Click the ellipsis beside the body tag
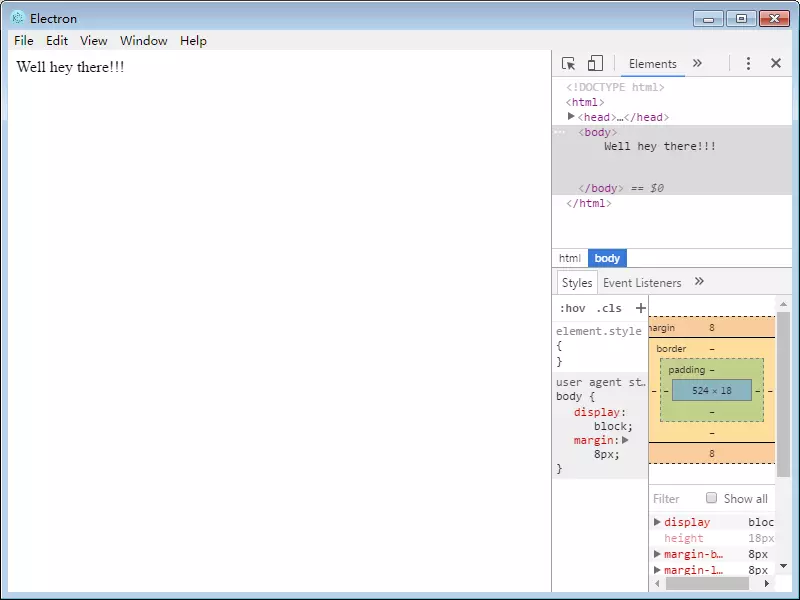 point(559,132)
